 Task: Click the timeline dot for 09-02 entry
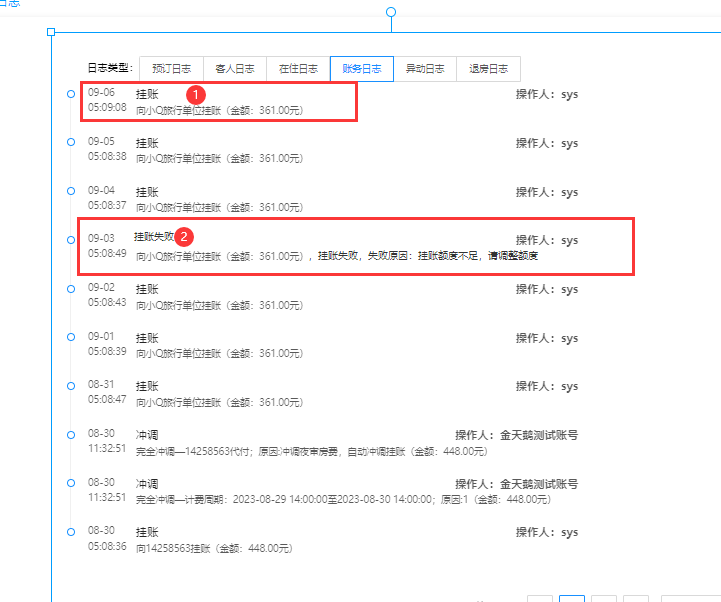(x=71, y=289)
